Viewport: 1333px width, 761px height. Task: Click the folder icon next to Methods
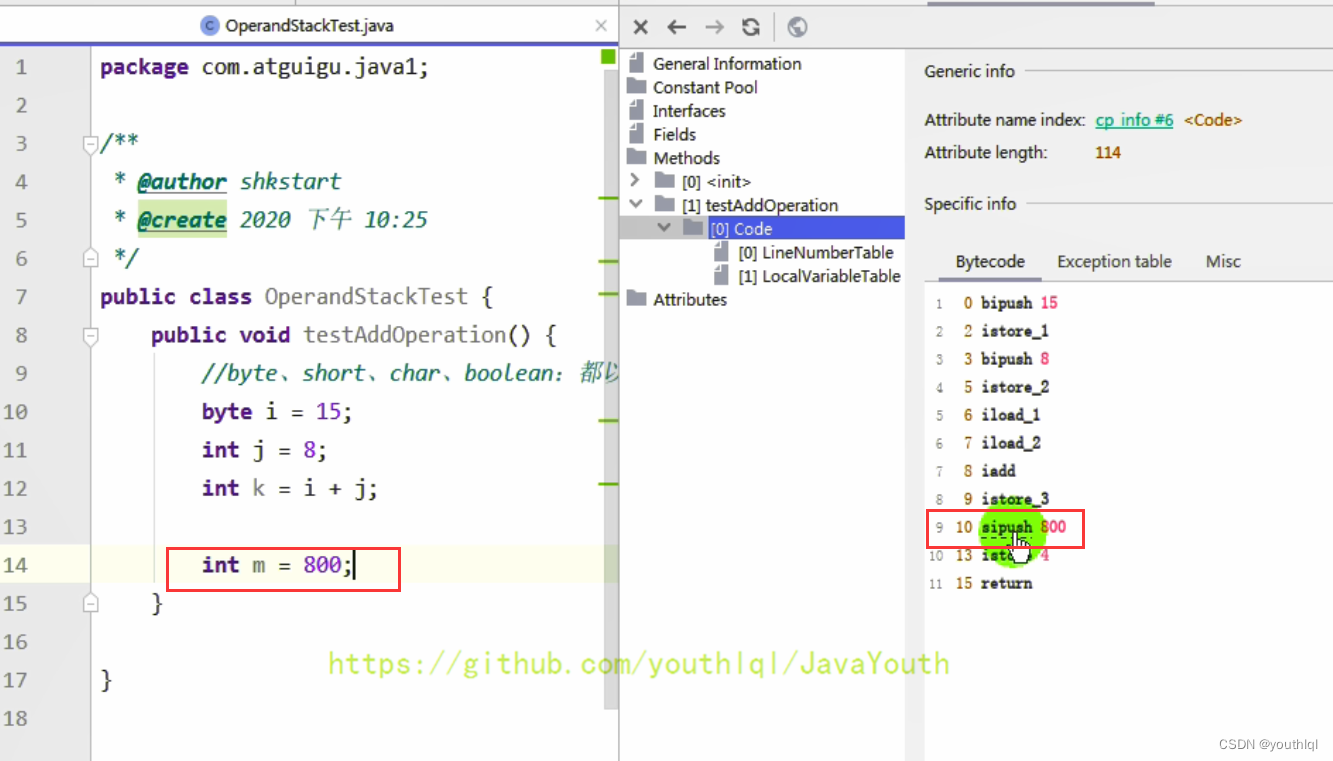[637, 157]
